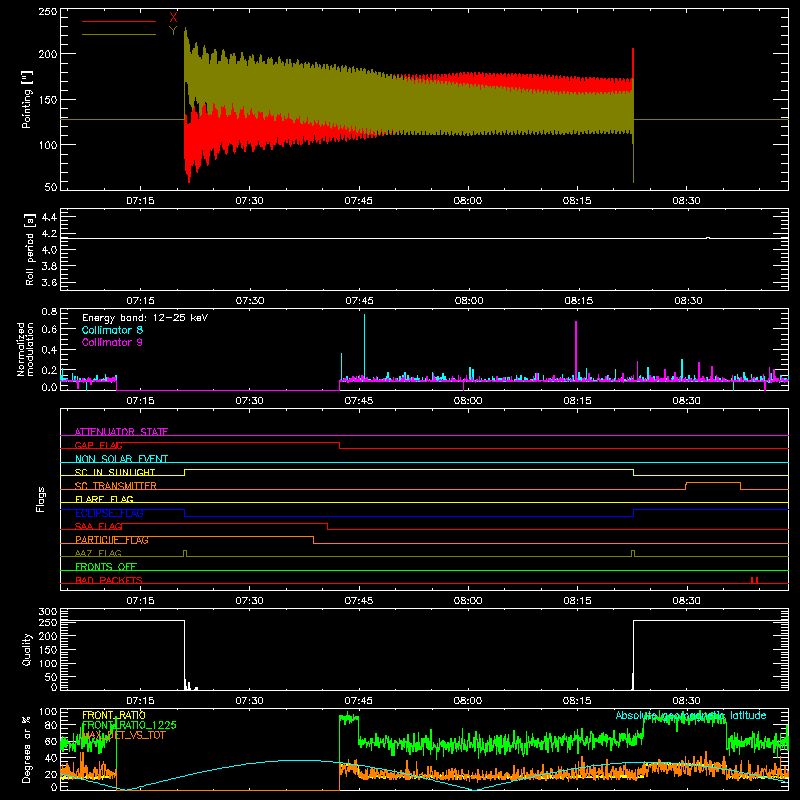800x800 pixels.
Task: Click the 80 tick on Degrees axis
Action: [x=51, y=725]
